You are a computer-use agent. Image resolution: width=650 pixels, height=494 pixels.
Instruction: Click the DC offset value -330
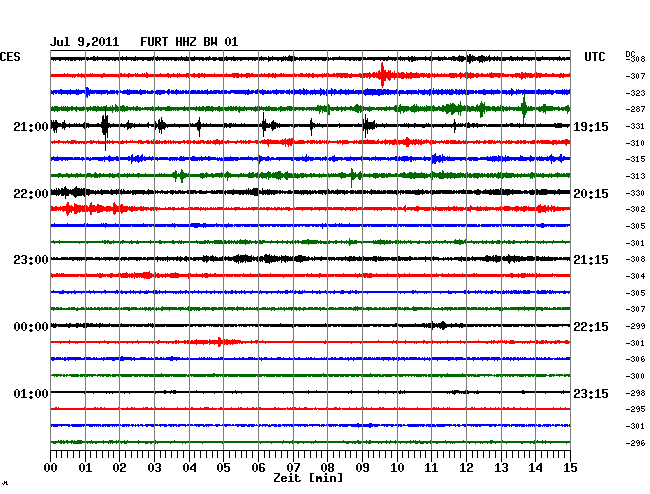[635, 193]
